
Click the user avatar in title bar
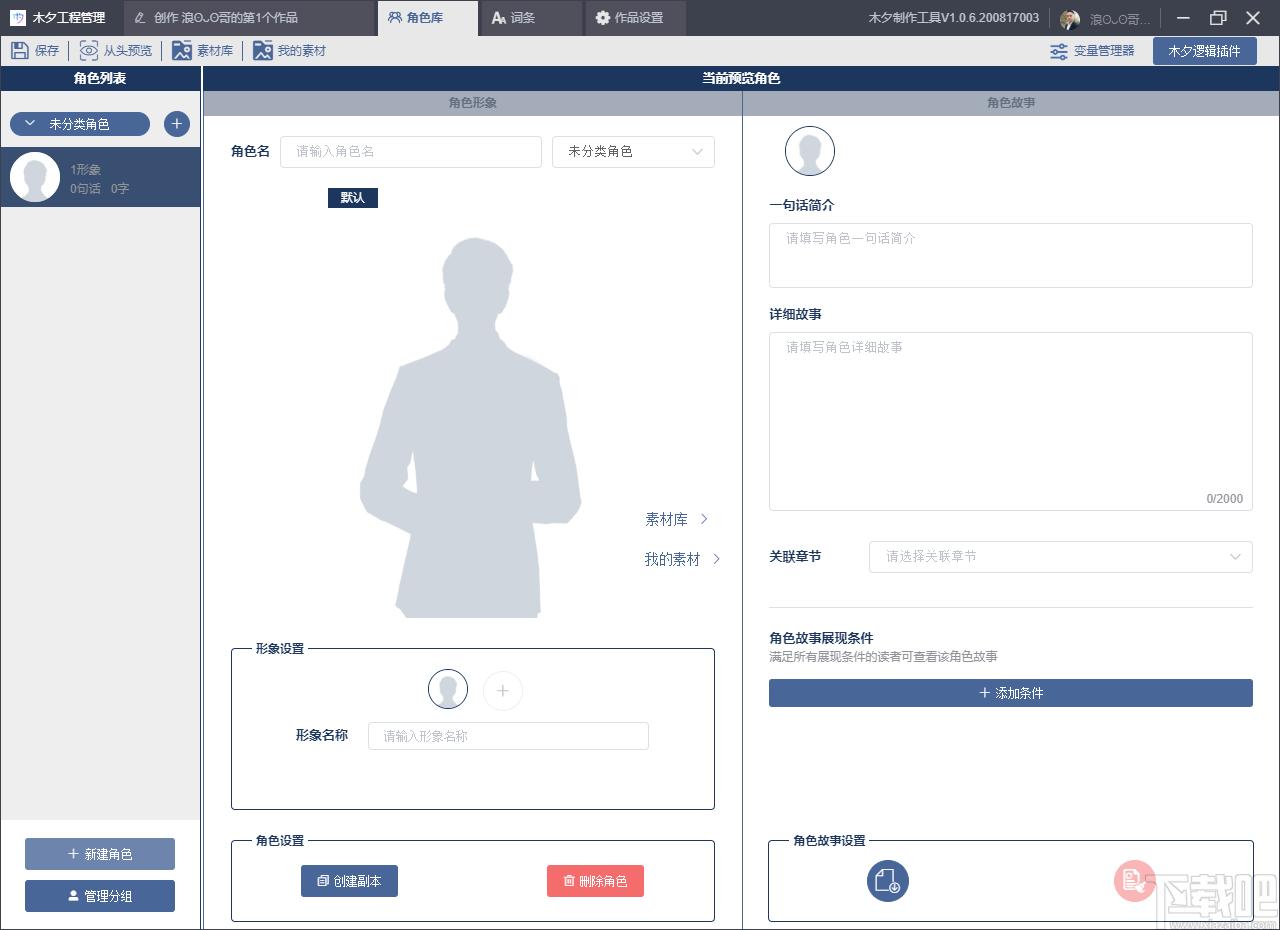click(1070, 19)
